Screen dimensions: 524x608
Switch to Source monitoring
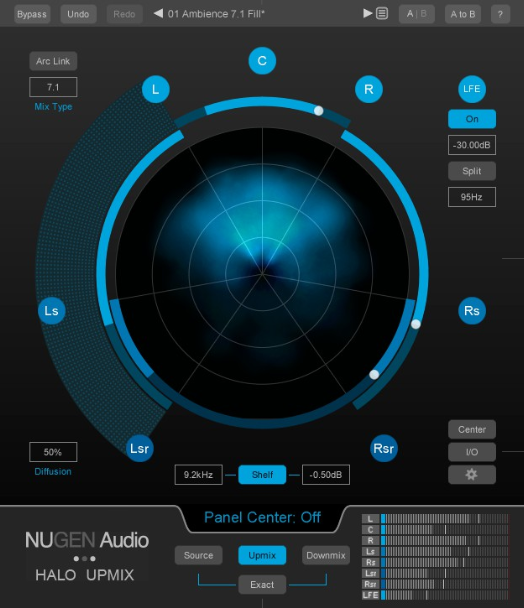click(199, 555)
